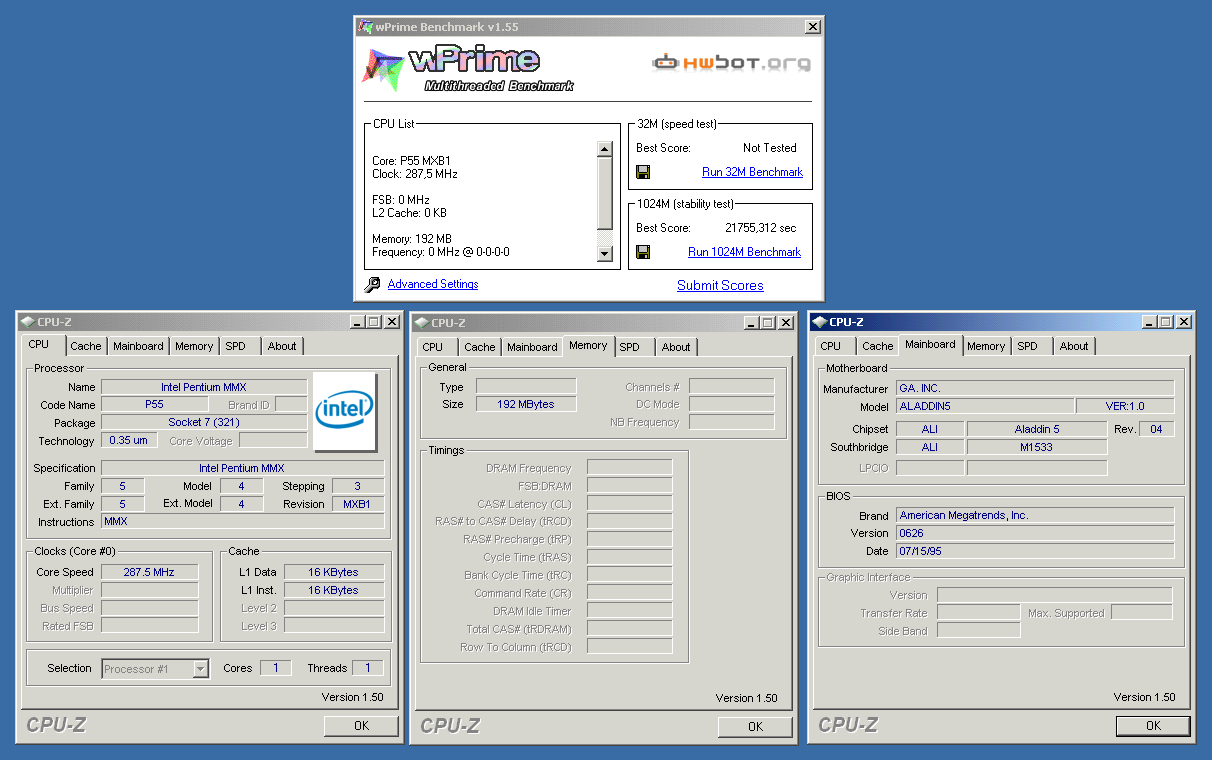This screenshot has width=1212, height=760.
Task: Open the Cache tab in the Memory window
Action: coord(480,347)
